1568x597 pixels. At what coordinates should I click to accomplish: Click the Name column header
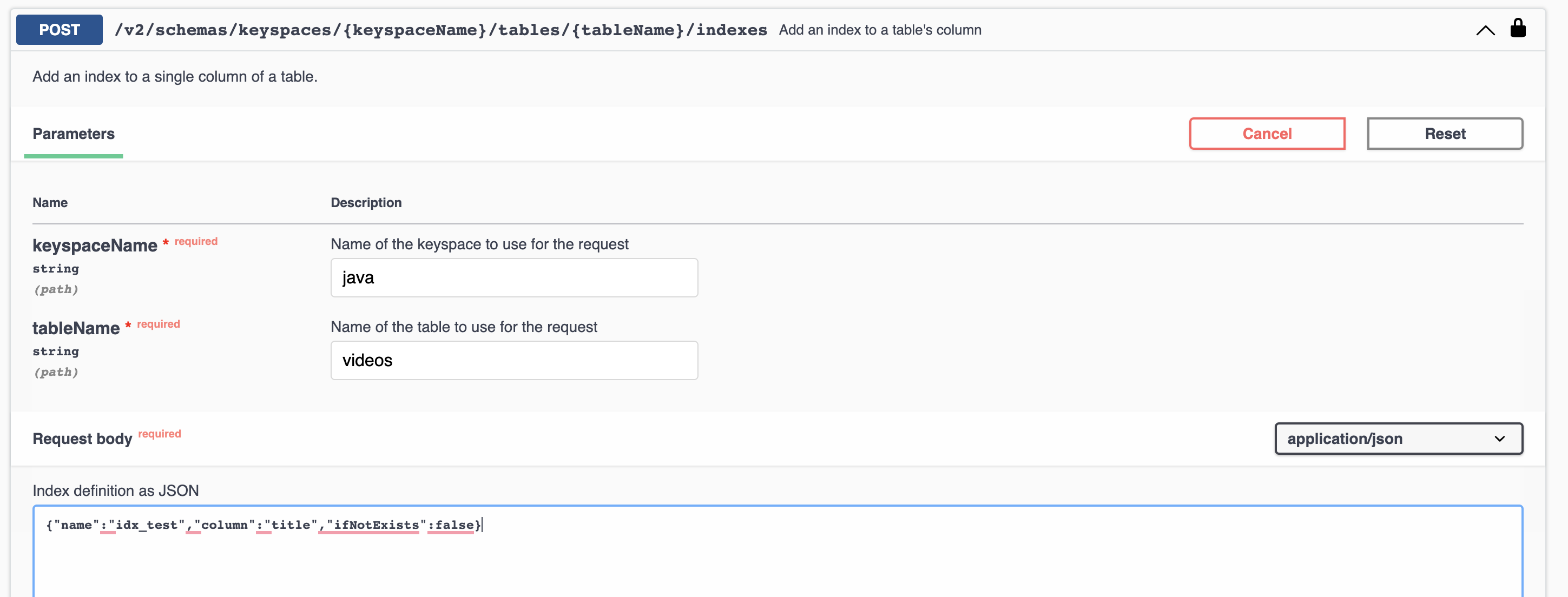pyautogui.click(x=50, y=203)
